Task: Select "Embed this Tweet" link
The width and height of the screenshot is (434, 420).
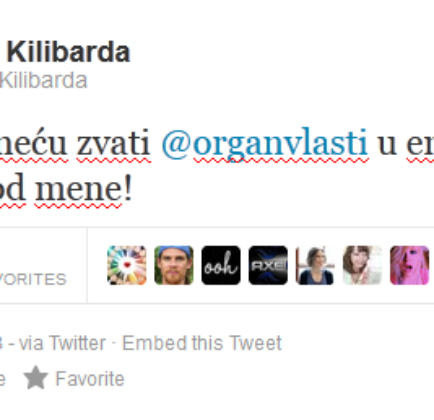Action: tap(202, 343)
